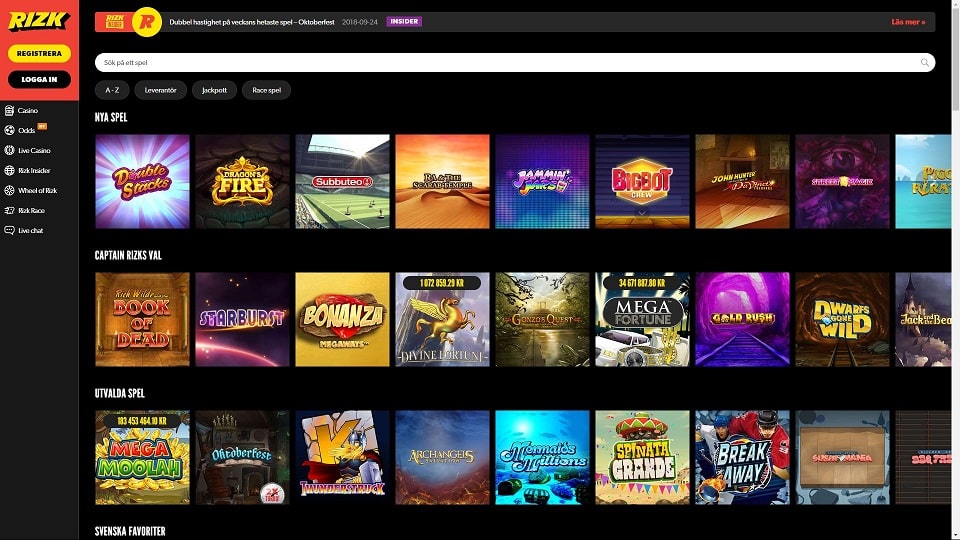Open Rizk Race via the flag icon
The height and width of the screenshot is (540, 960).
coord(9,211)
